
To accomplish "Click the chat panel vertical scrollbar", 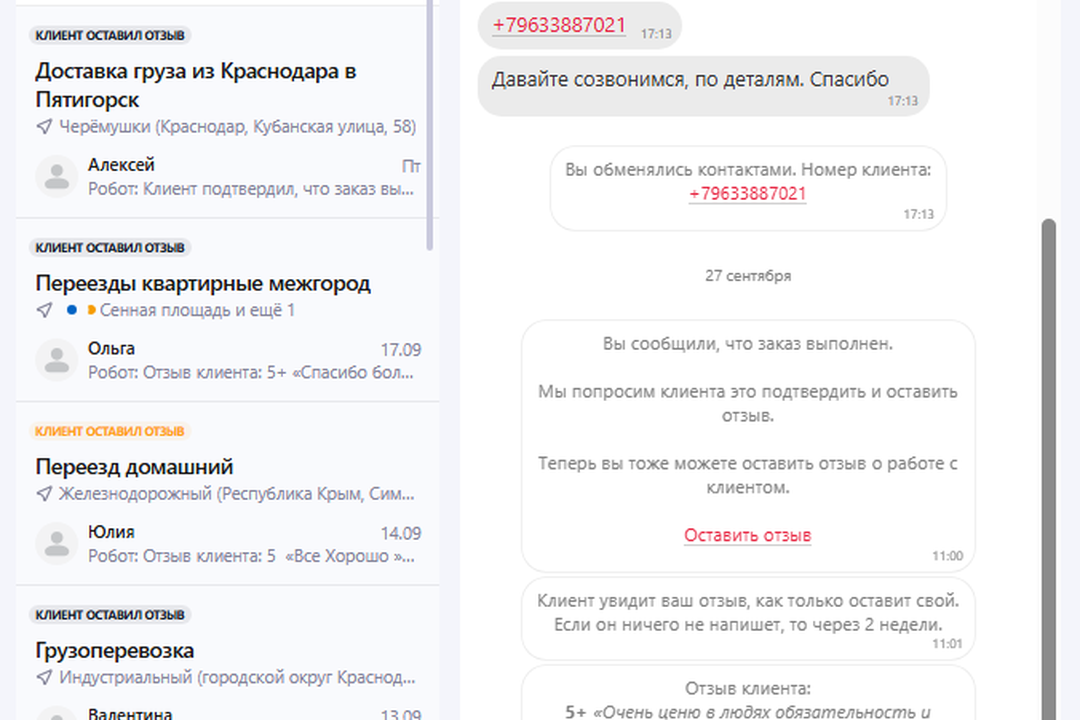I will (x=1048, y=450).
